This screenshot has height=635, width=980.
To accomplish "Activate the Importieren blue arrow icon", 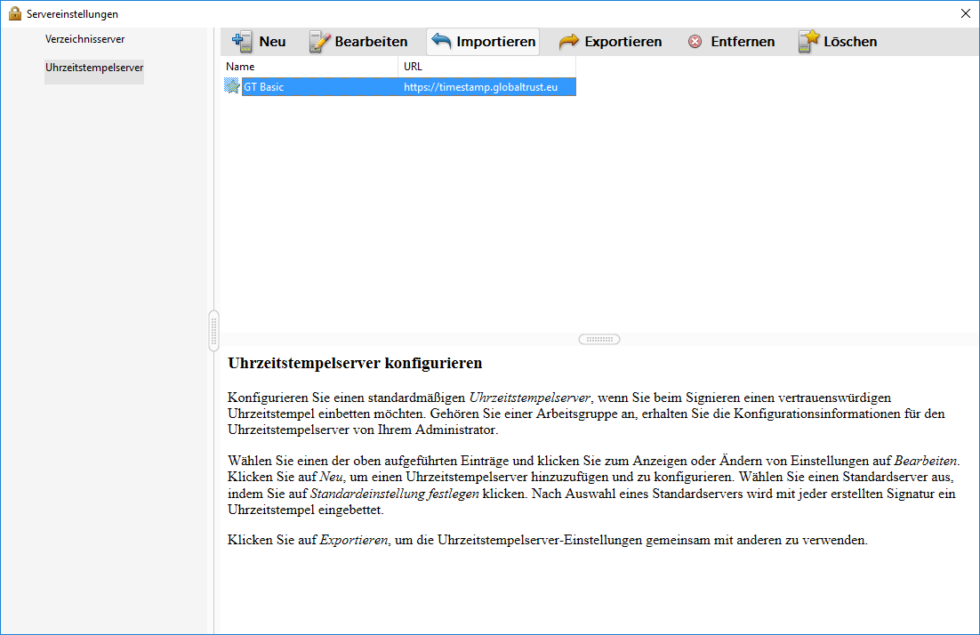I will pos(441,41).
